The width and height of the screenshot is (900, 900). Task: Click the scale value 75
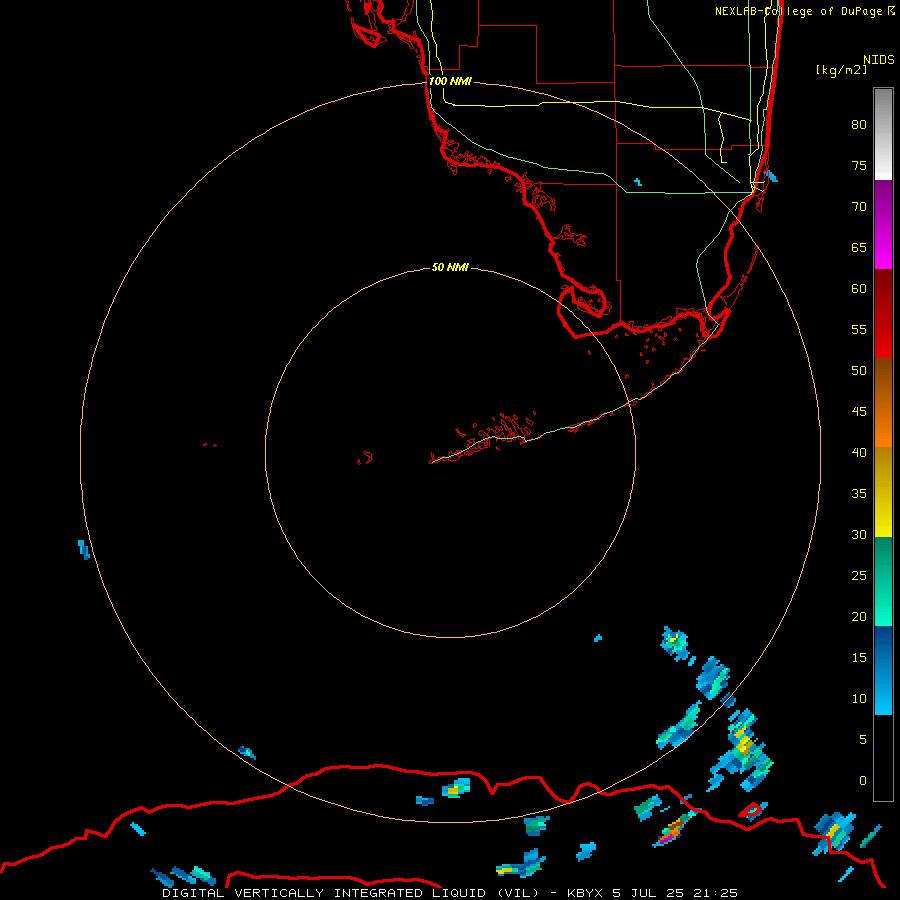coord(859,166)
